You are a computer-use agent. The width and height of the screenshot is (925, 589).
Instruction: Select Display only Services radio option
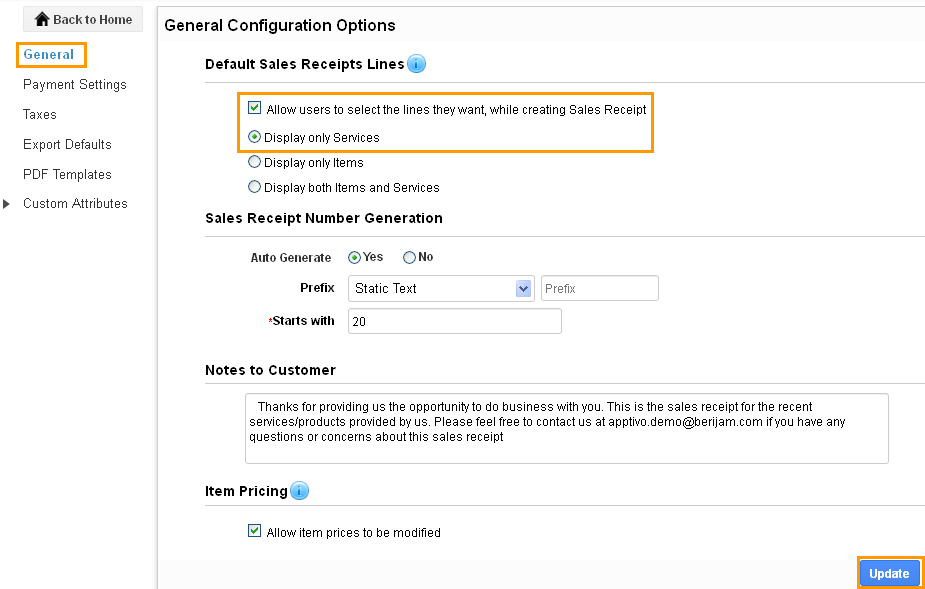click(x=254, y=137)
